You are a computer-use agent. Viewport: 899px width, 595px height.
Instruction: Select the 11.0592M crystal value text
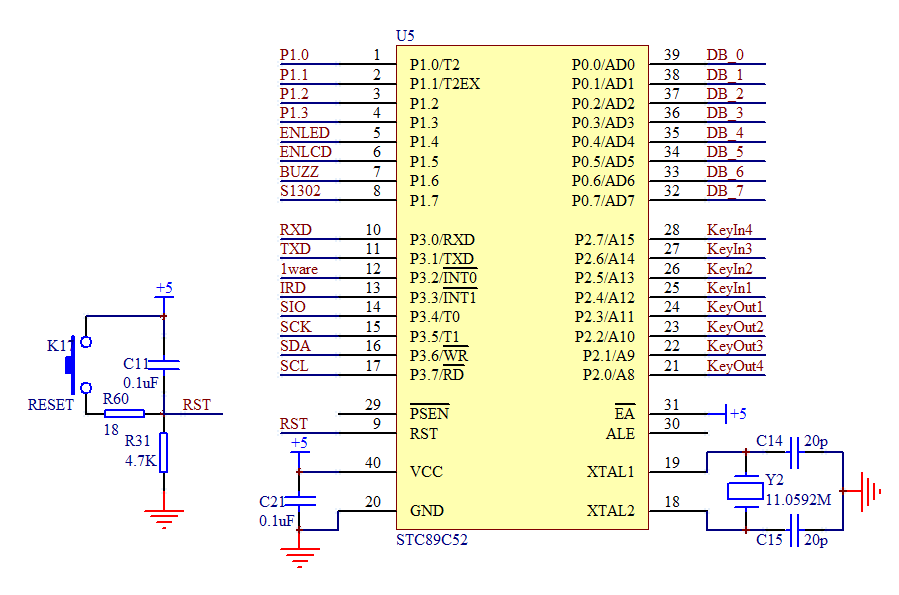798,499
